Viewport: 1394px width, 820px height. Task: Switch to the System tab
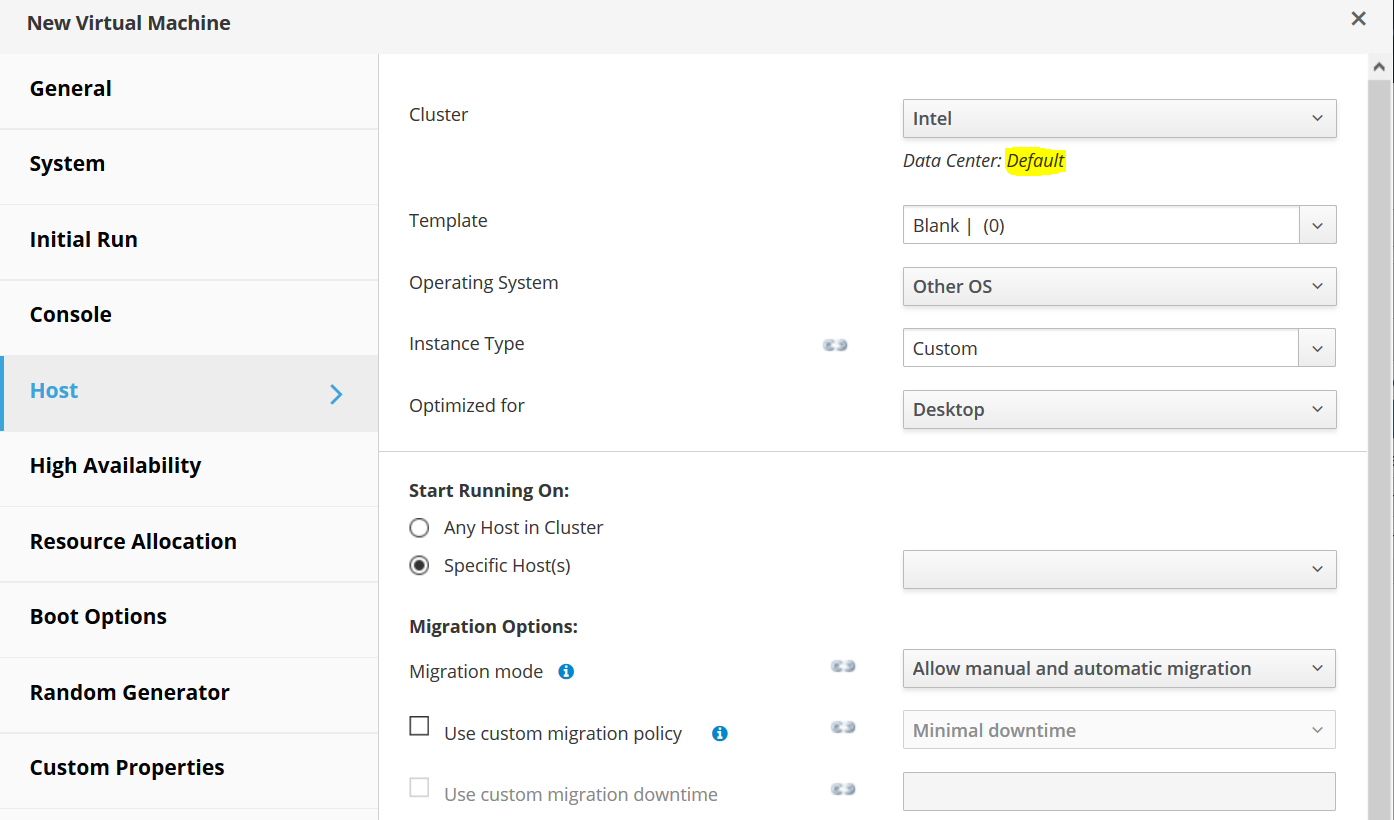(x=68, y=164)
